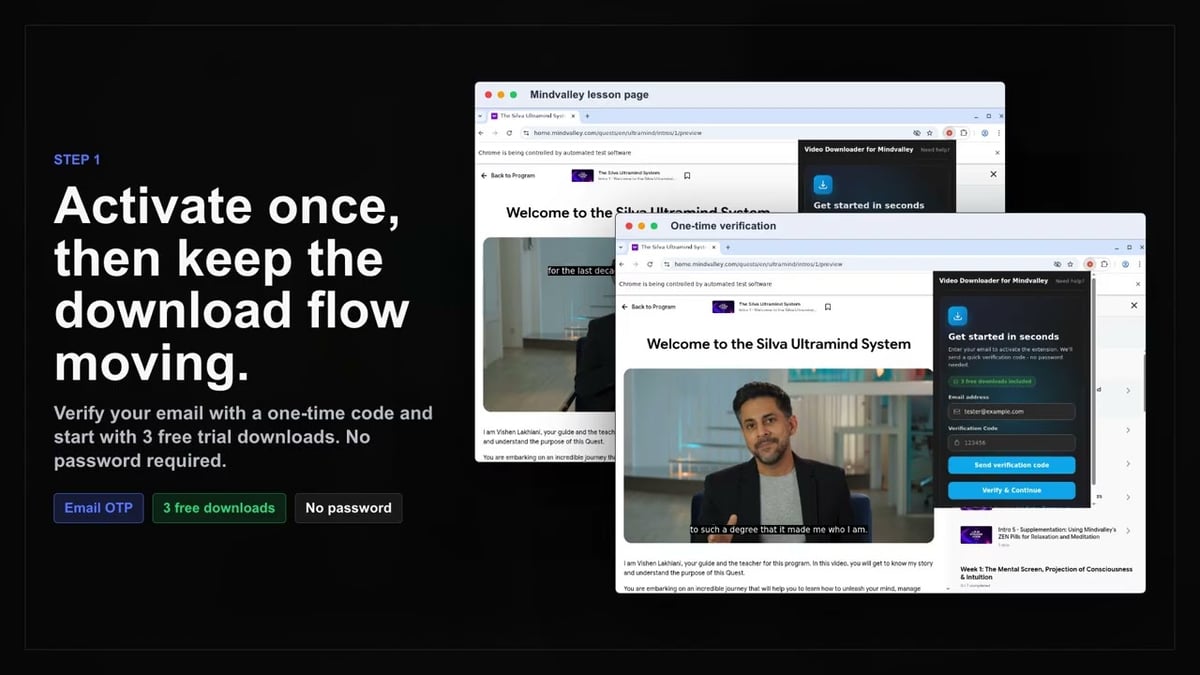The image size is (1200, 675).
Task: Click lesson bookmark icon in Mindvalley lesson page
Action: pos(687,175)
